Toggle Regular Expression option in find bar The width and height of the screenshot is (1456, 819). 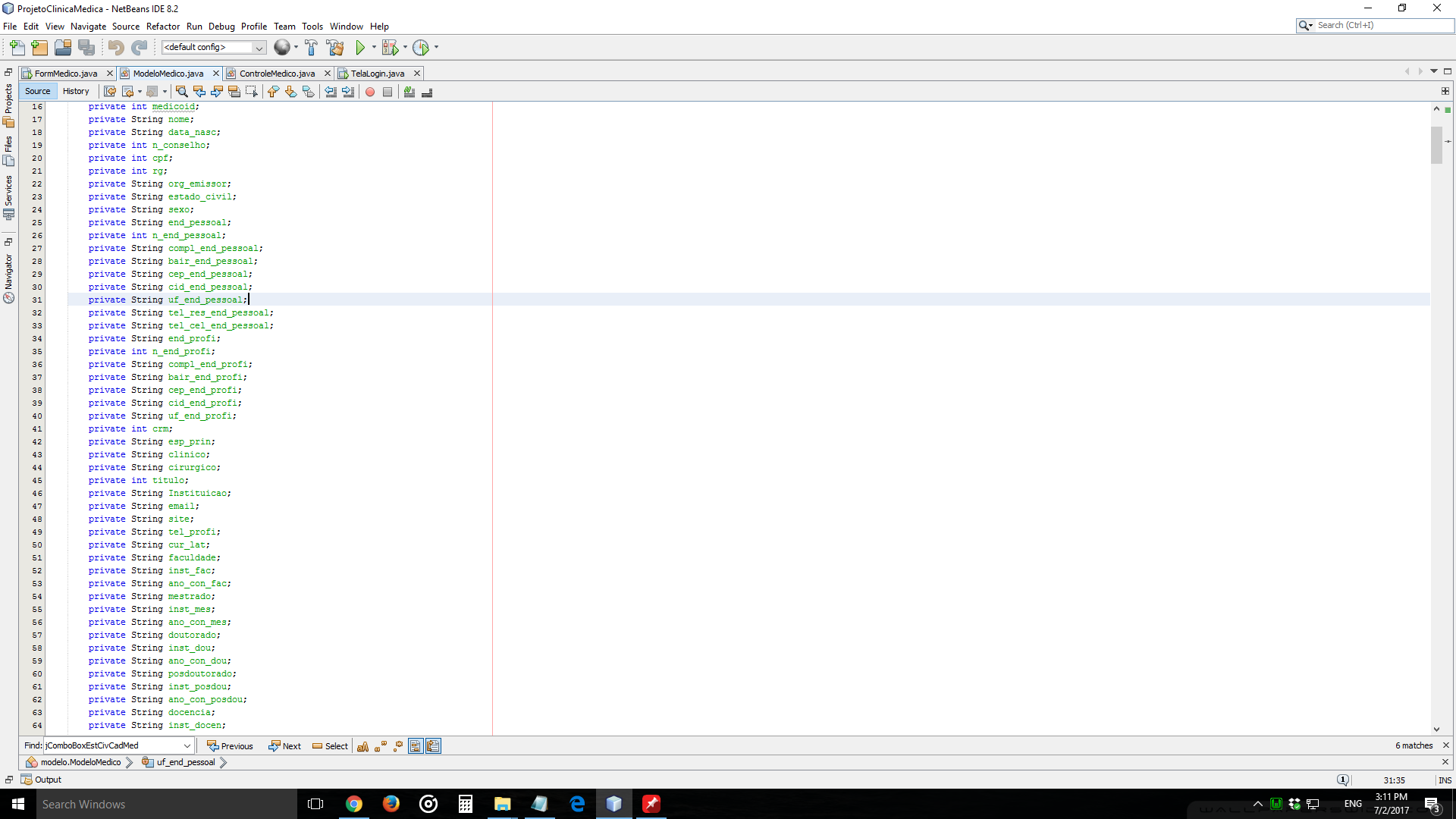click(398, 746)
